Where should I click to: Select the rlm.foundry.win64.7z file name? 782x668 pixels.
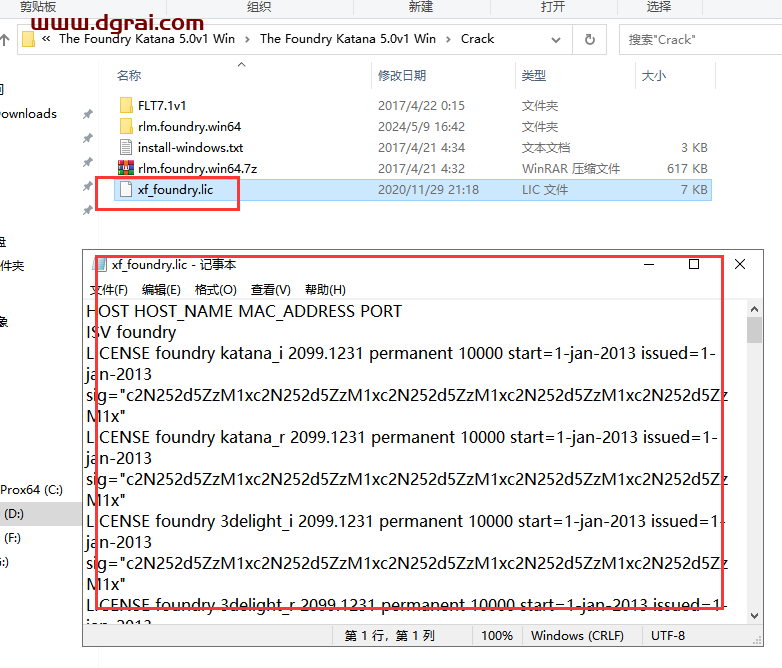point(197,169)
